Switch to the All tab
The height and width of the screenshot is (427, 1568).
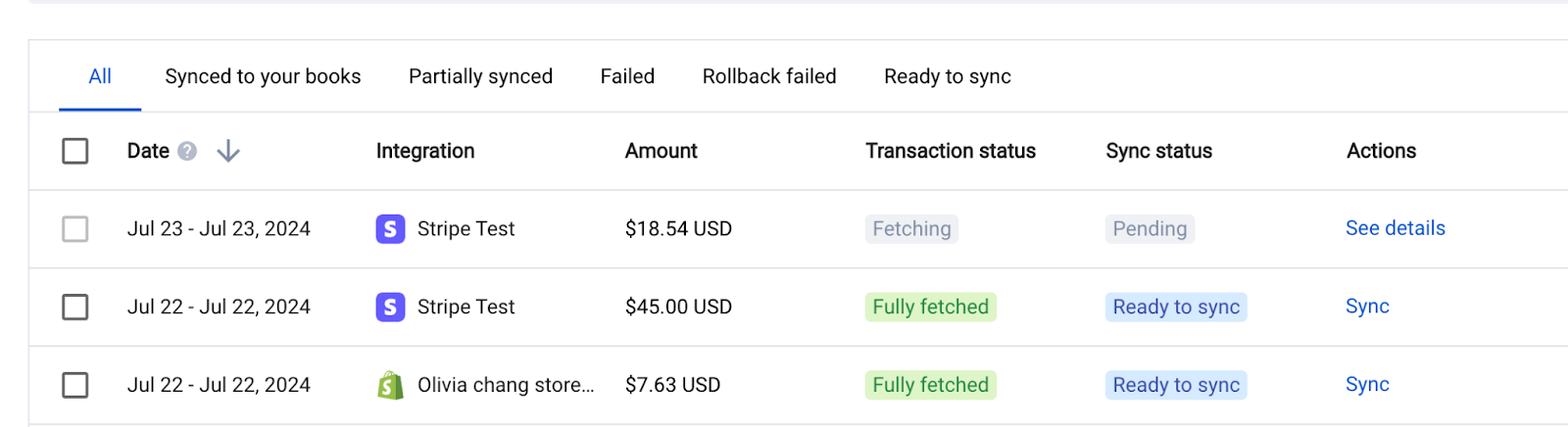click(x=100, y=76)
